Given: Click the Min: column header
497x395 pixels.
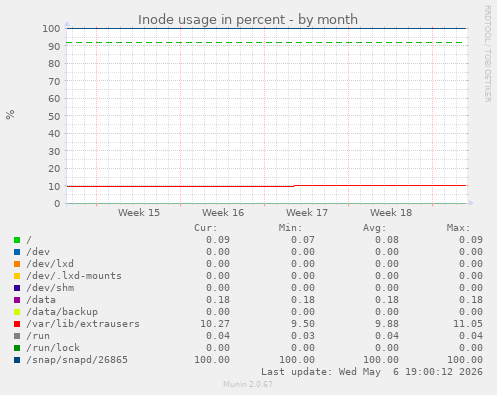Looking at the screenshot, I should click(x=290, y=228).
